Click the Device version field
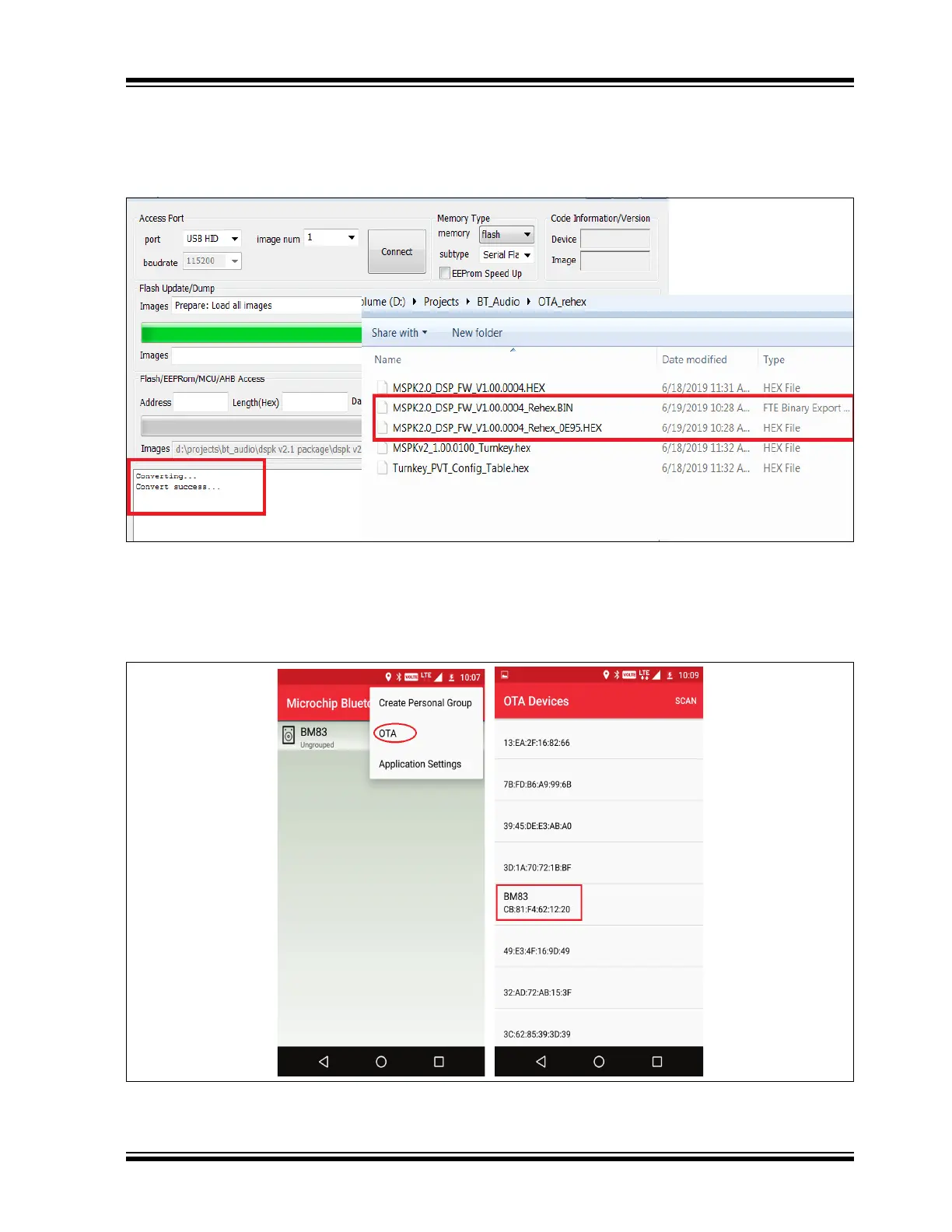The height and width of the screenshot is (1232, 952). point(615,239)
